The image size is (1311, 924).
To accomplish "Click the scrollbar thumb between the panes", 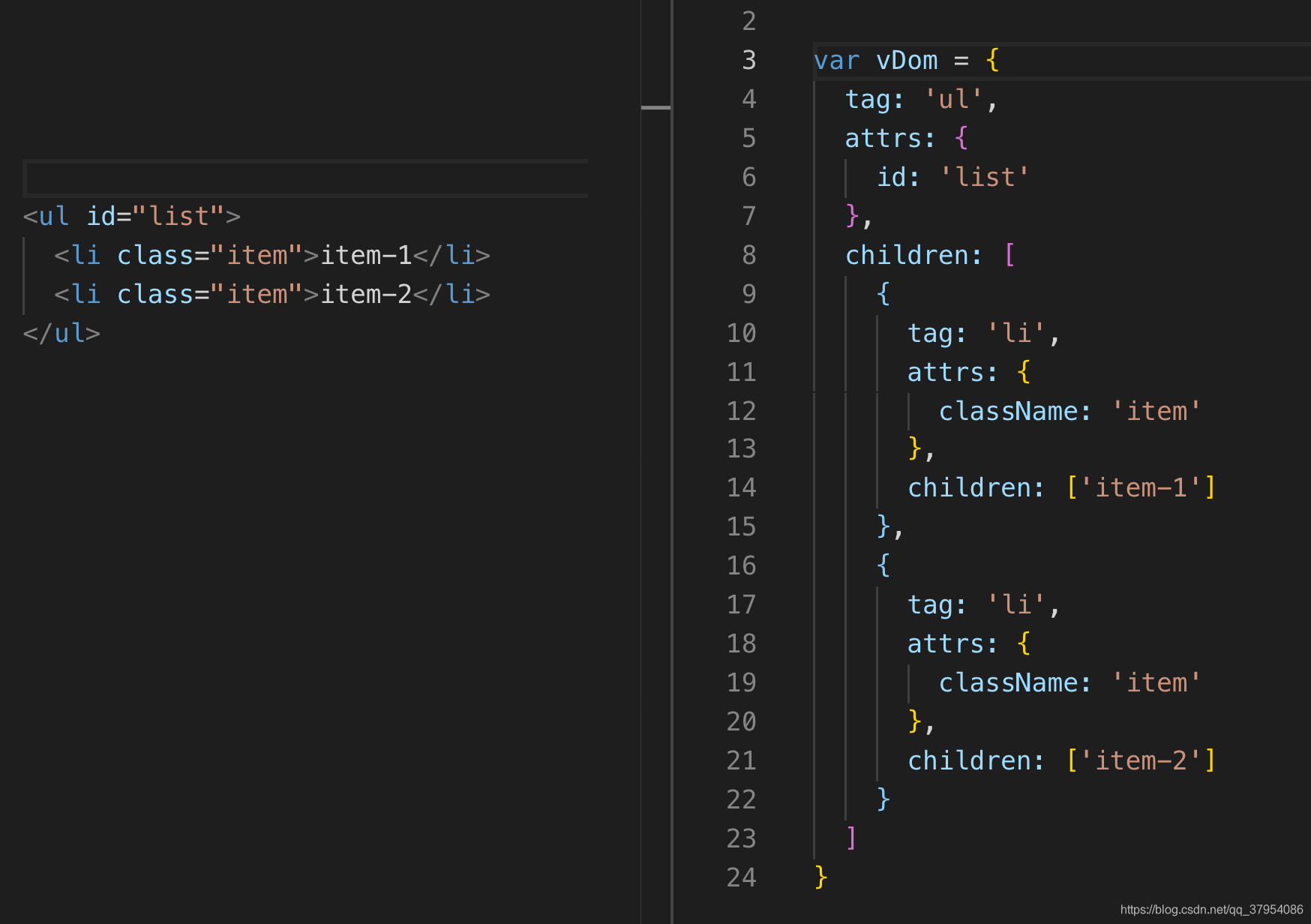I will click(x=656, y=107).
